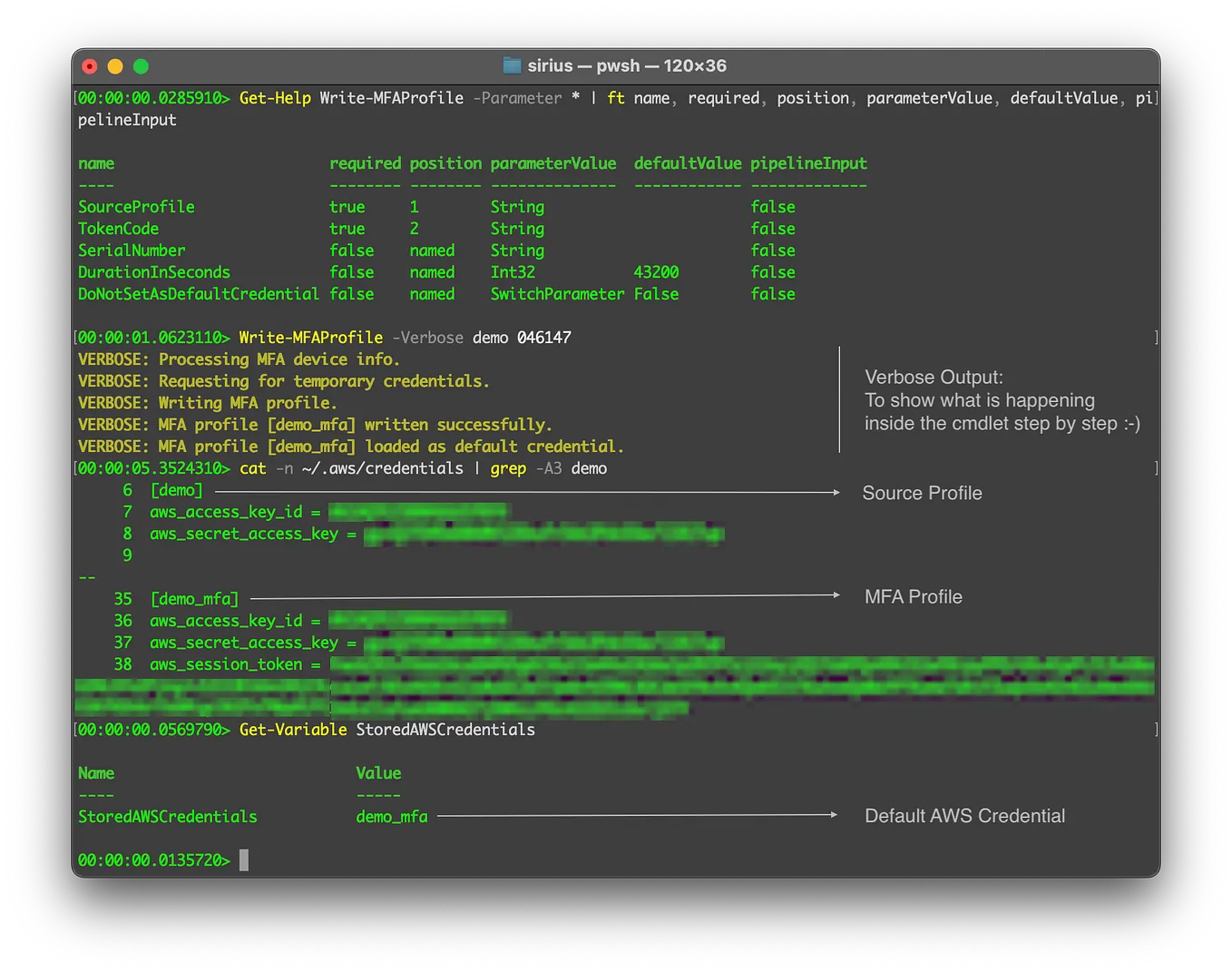The height and width of the screenshot is (972, 1232).
Task: Click 'StoredAWSCredentials' command argument
Action: pos(445,730)
